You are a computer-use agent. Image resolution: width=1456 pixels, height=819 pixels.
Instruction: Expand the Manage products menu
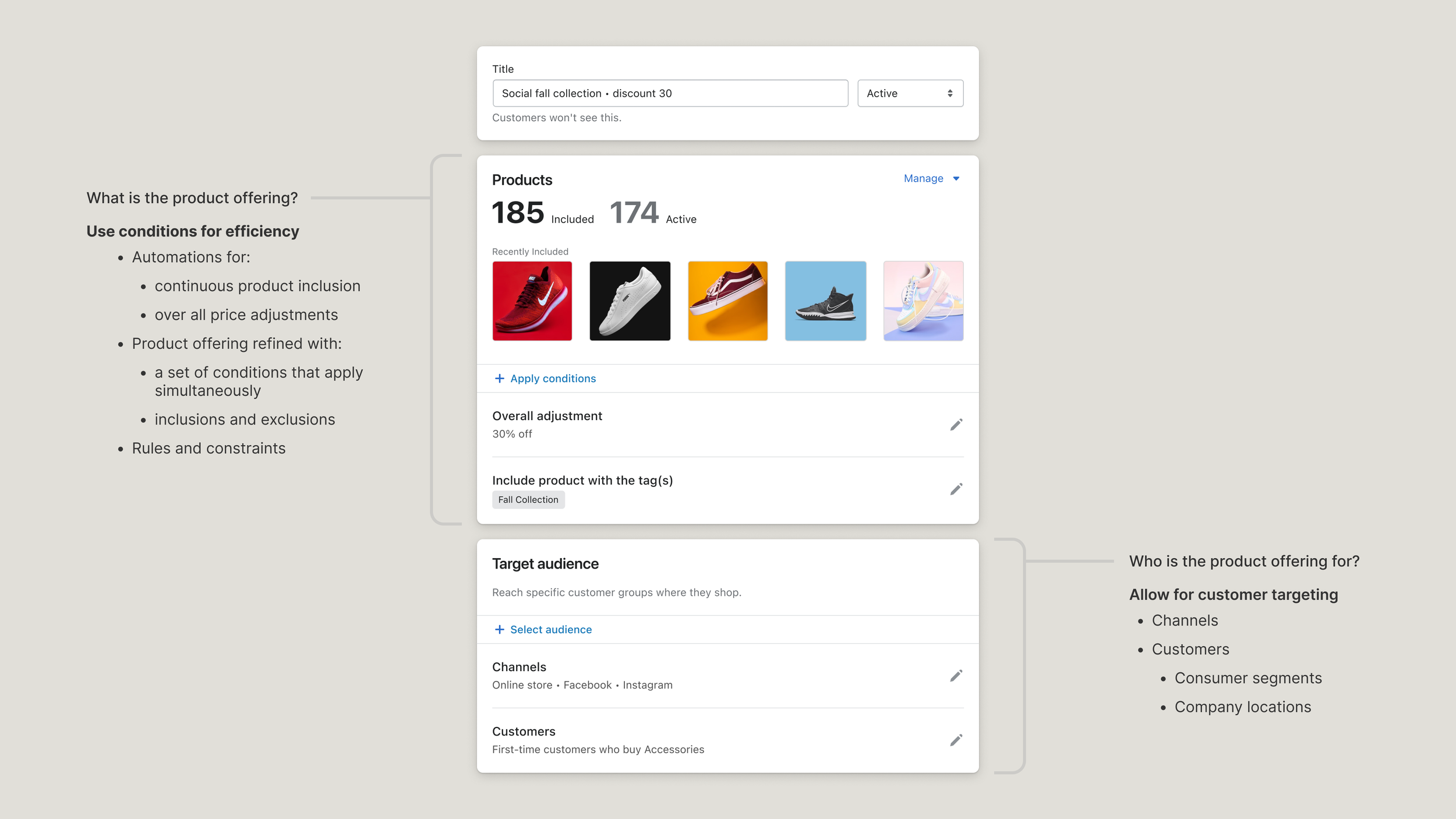pos(923,179)
